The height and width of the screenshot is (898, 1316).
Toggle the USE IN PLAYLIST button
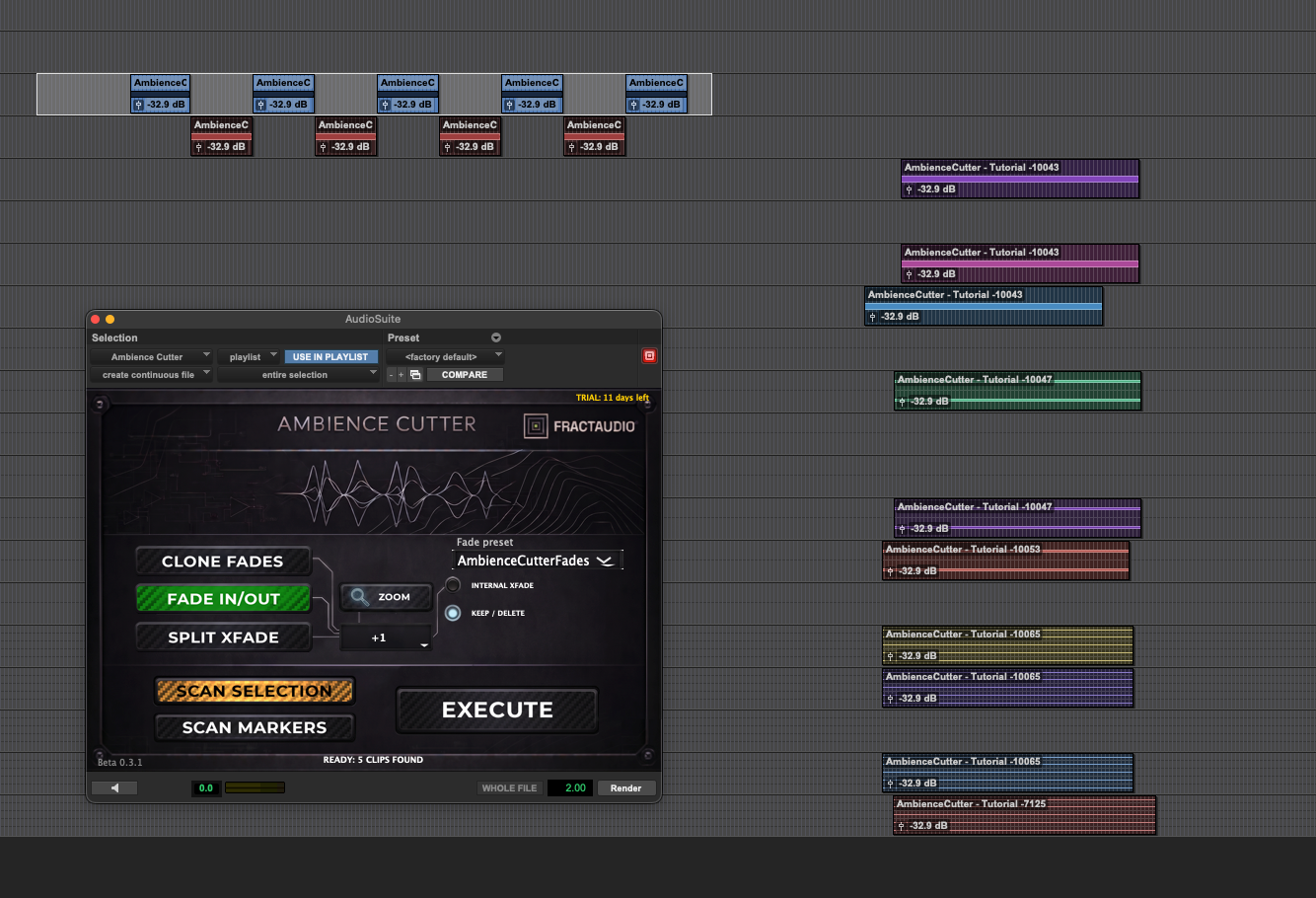click(x=330, y=357)
